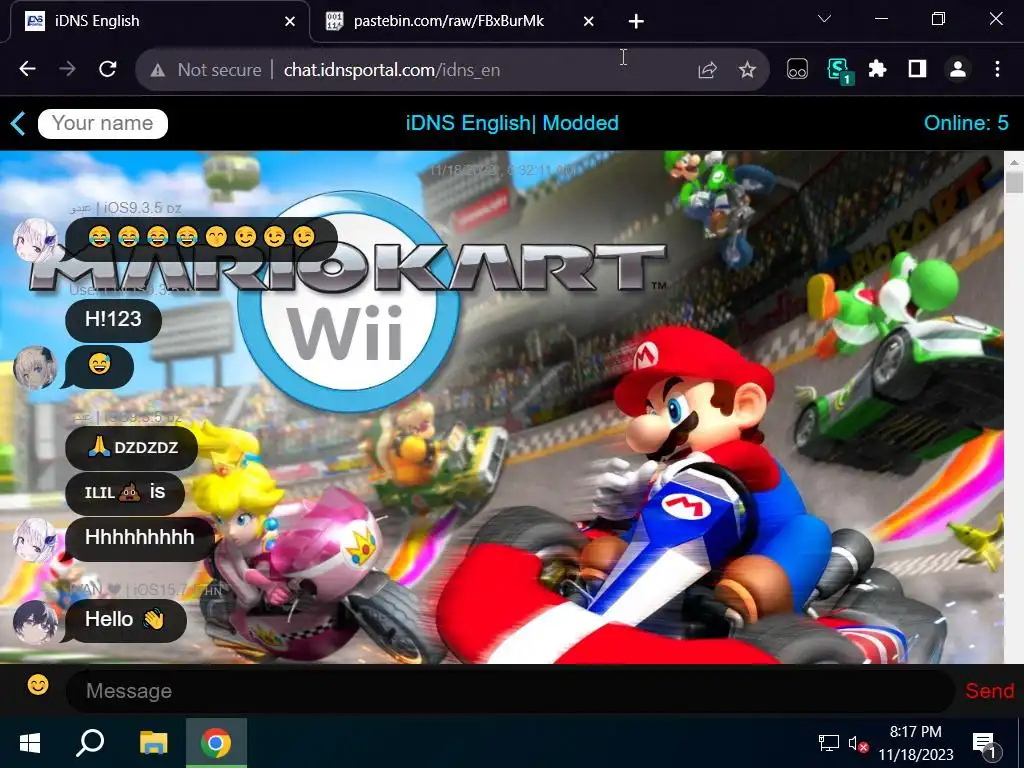
Task: Open emoji picker smiley icon
Action: point(38,685)
